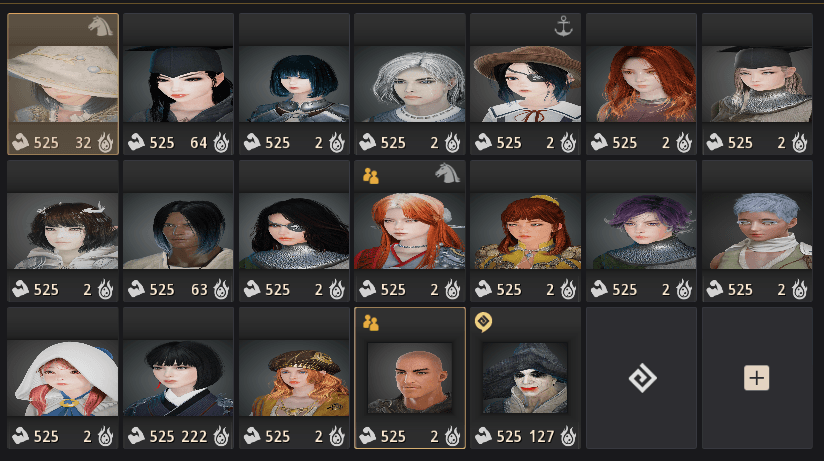Click the plus icon to add character slot
824x461 pixels.
757,377
